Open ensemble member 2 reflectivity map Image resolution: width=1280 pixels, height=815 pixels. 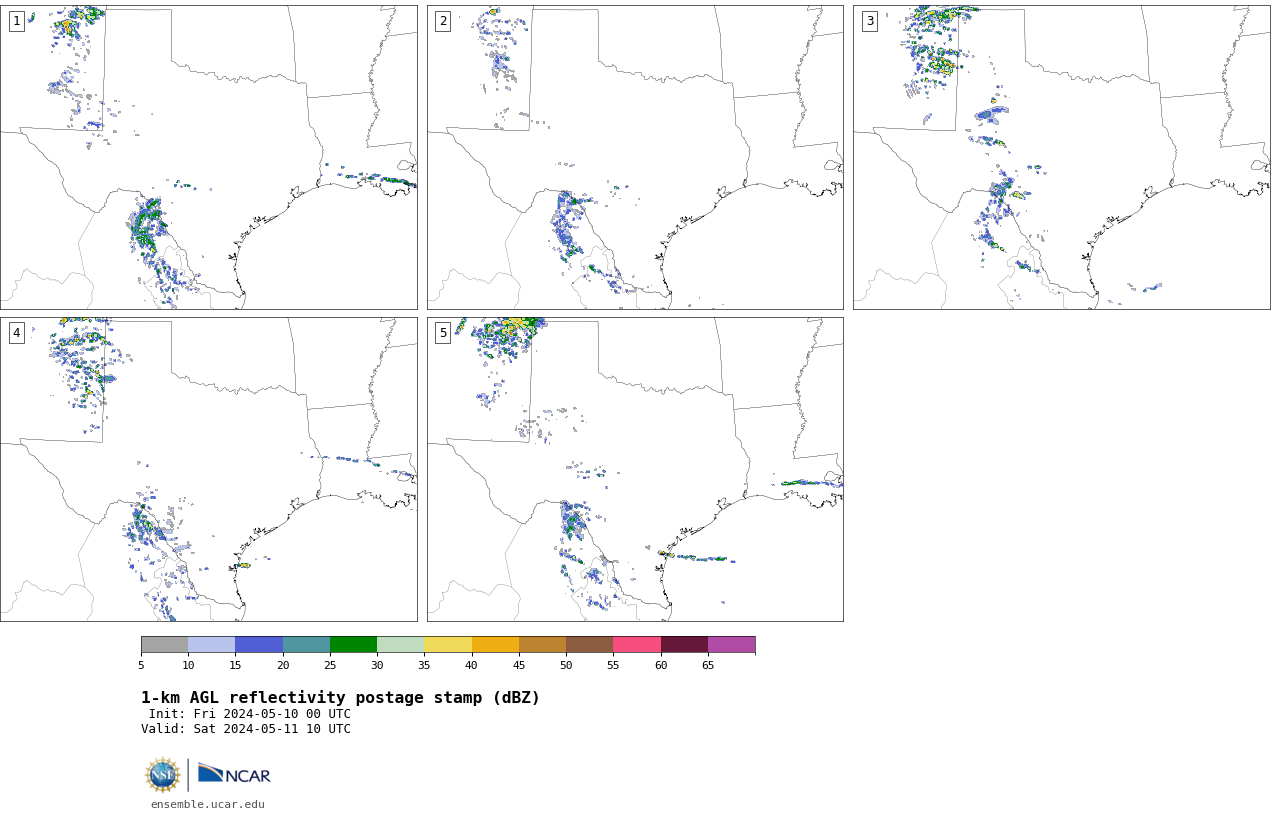pyautogui.click(x=635, y=157)
